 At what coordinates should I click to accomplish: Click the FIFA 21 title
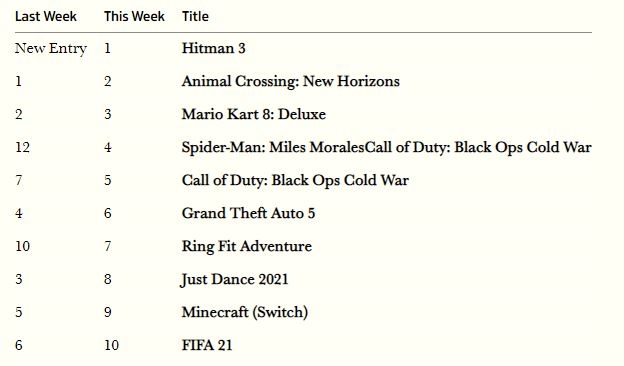(x=207, y=345)
